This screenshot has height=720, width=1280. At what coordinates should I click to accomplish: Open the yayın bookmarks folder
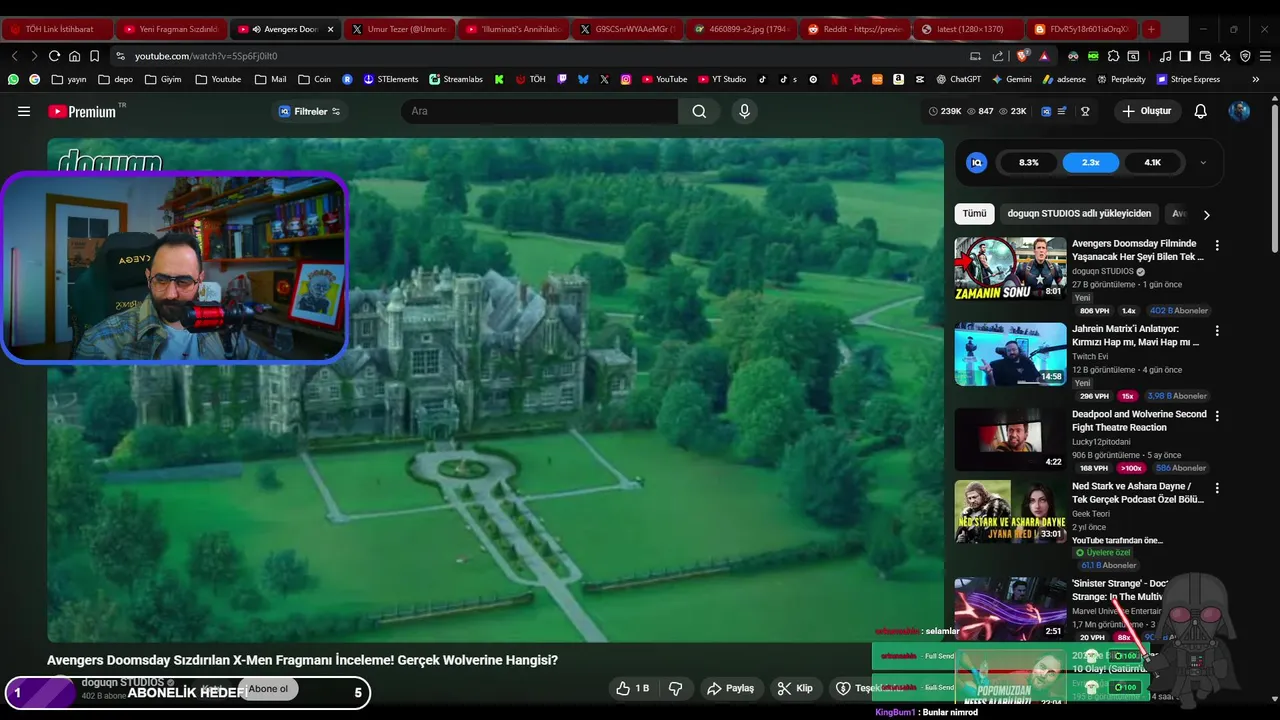pos(68,79)
